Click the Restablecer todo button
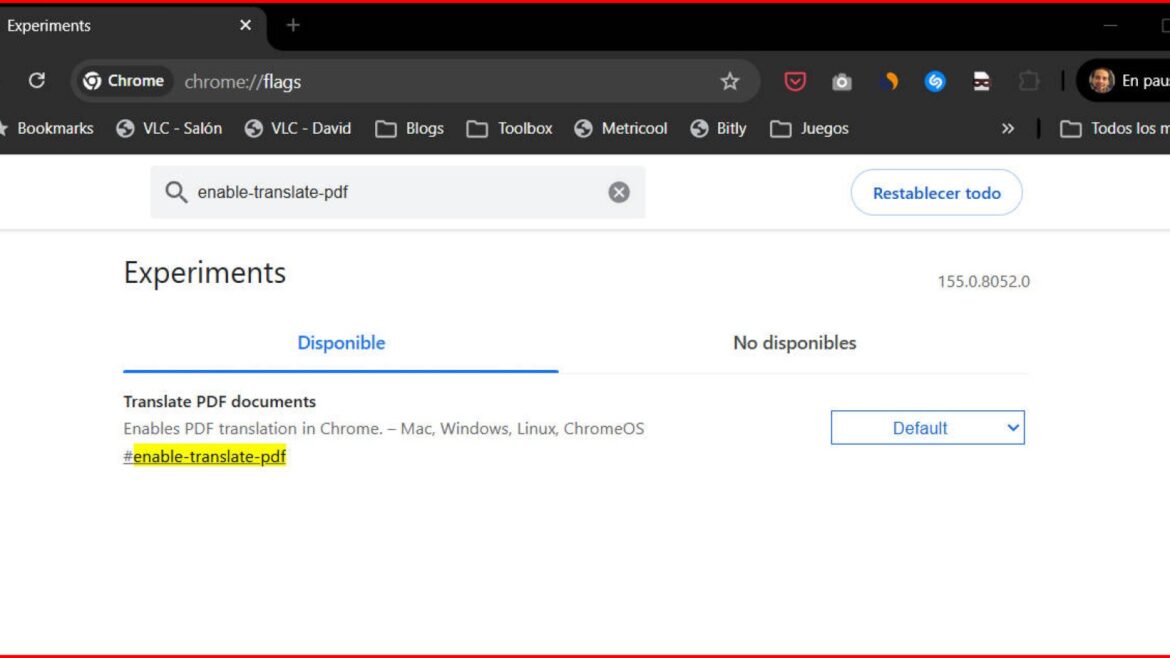Screen dimensions: 1170x658 (x=936, y=192)
